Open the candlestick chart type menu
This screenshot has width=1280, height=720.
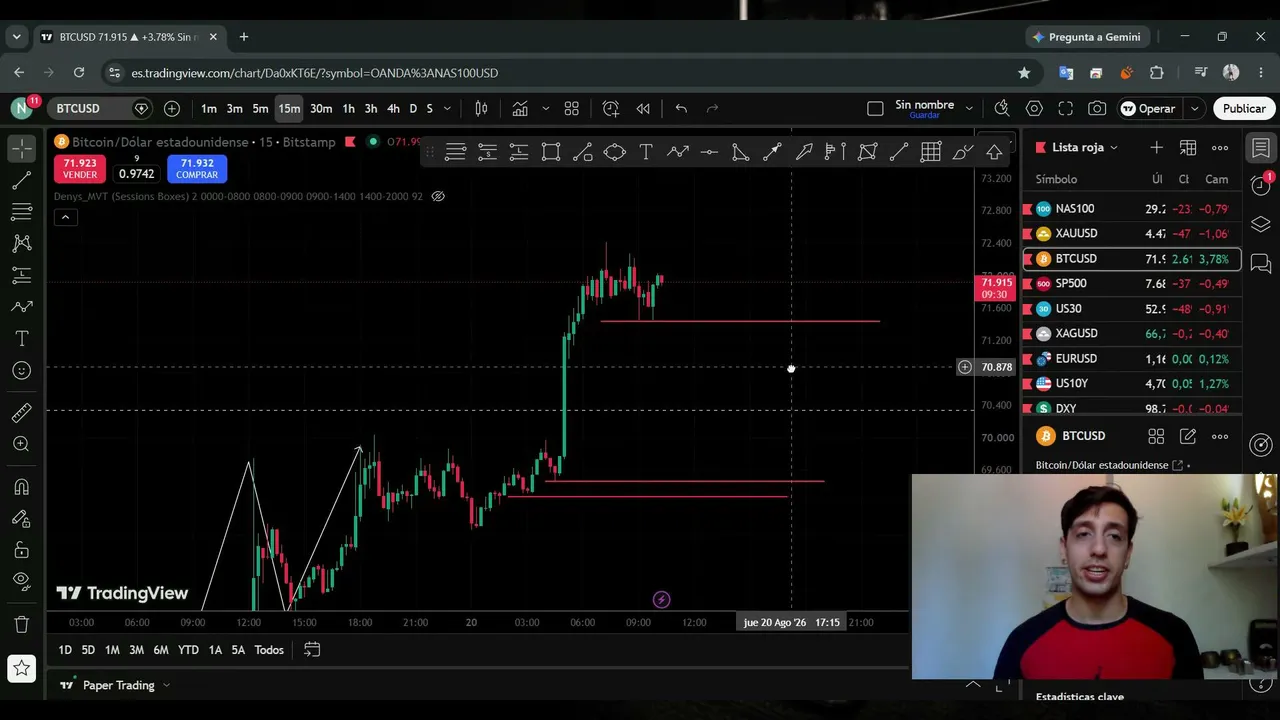tap(481, 108)
